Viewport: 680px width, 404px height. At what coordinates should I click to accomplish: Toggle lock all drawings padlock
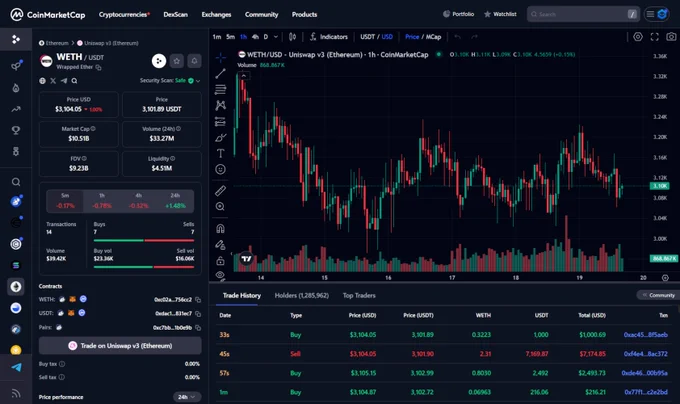coord(220,261)
